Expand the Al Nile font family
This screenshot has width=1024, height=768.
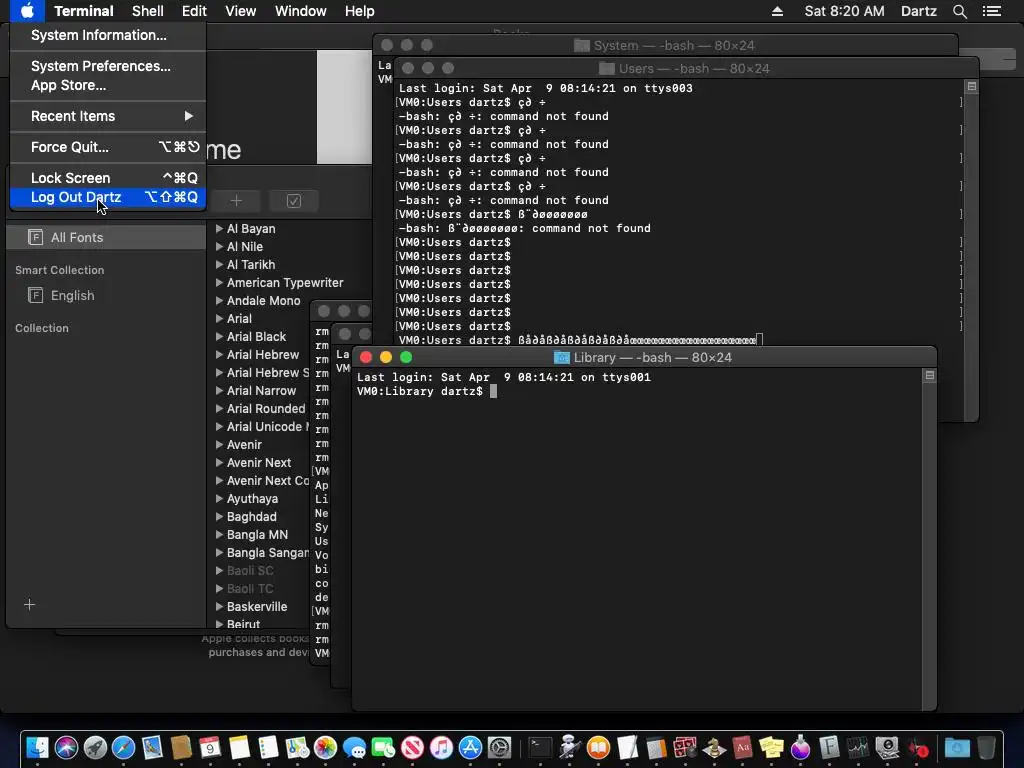(219, 247)
